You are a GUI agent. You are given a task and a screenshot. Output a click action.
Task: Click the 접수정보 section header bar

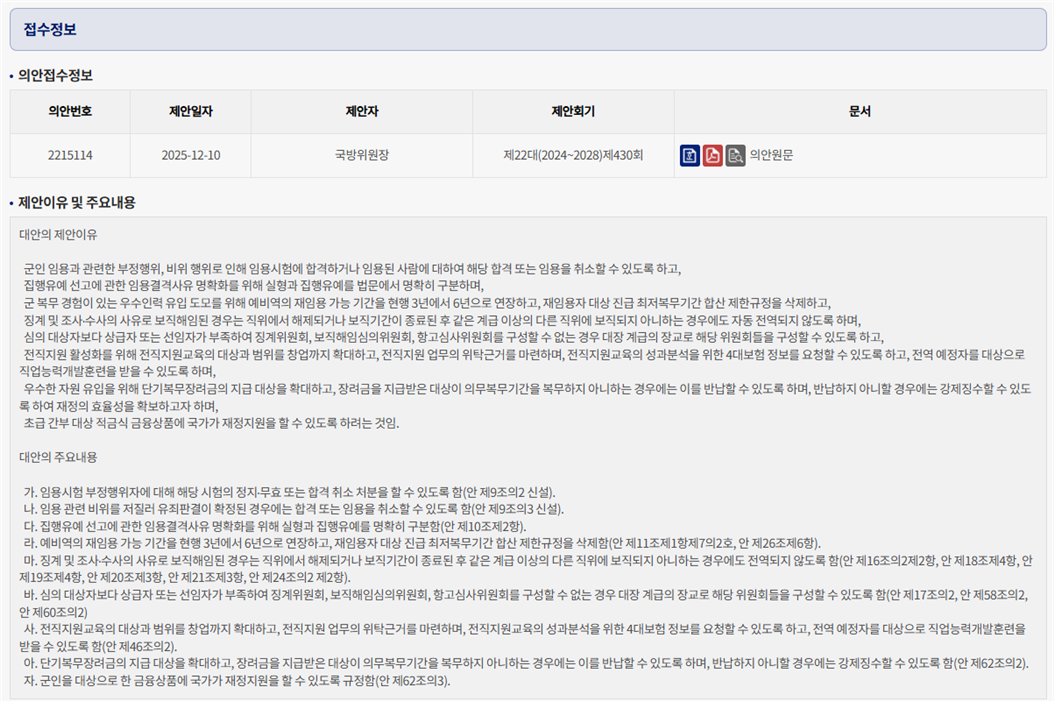click(x=527, y=28)
